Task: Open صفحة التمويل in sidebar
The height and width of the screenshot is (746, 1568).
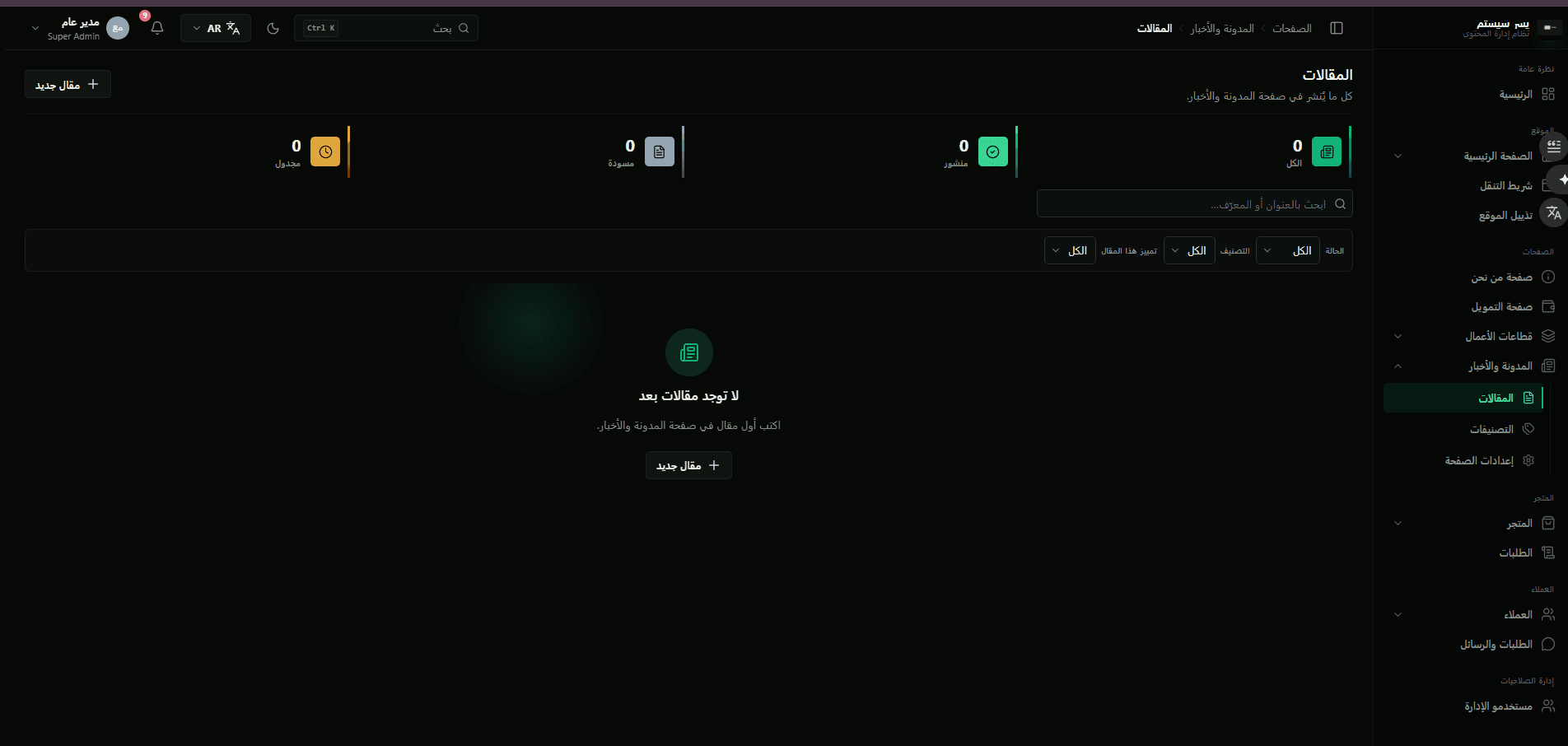Action: point(1470,306)
